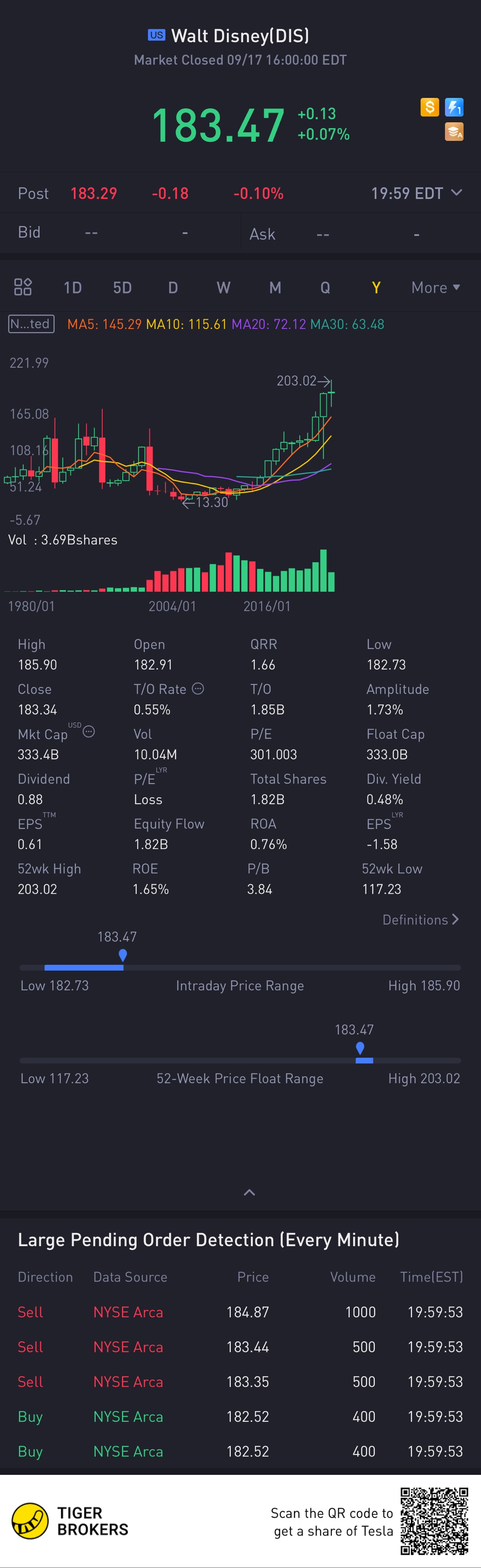The width and height of the screenshot is (481, 1568).
Task: Tap the blue lightning bolt badge
Action: click(454, 108)
